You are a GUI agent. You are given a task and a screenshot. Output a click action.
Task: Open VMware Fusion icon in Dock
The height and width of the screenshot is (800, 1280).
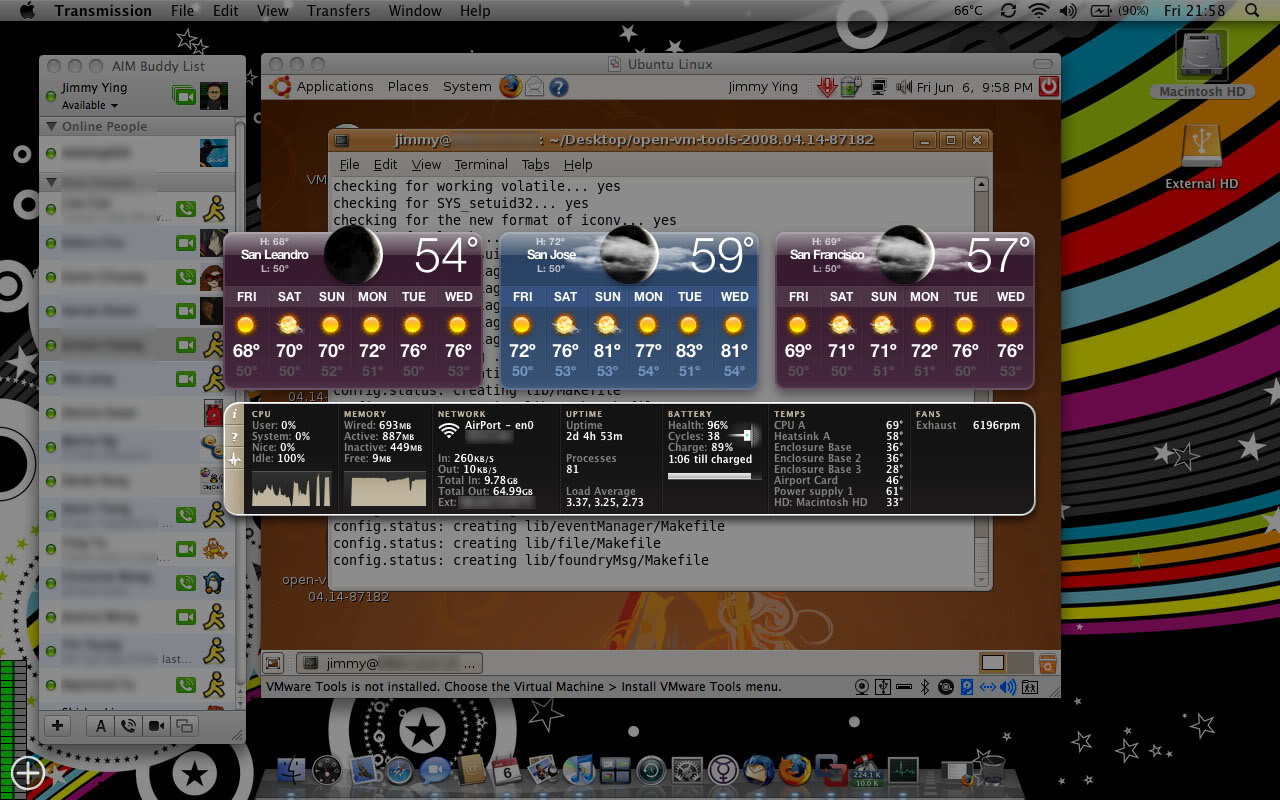click(829, 771)
